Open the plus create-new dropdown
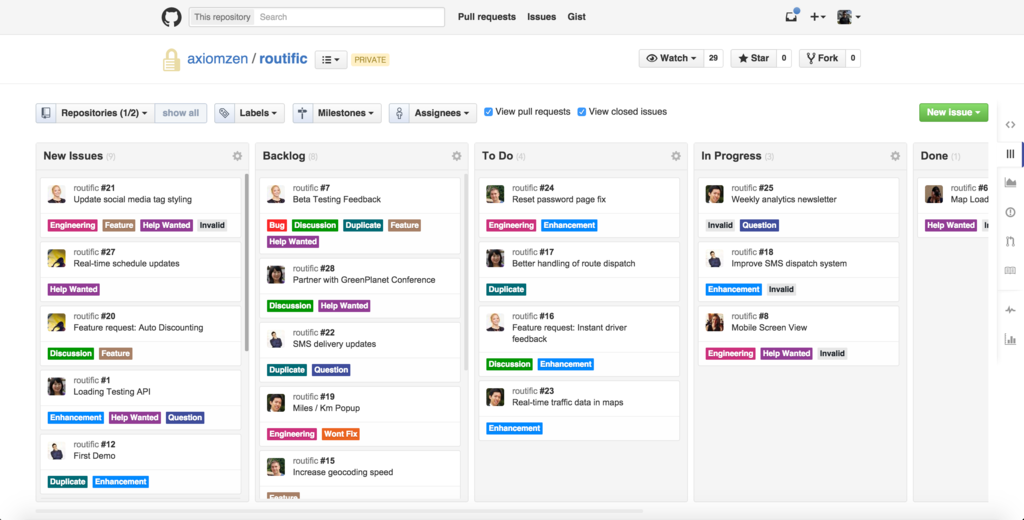Image resolution: width=1024 pixels, height=520 pixels. point(818,17)
